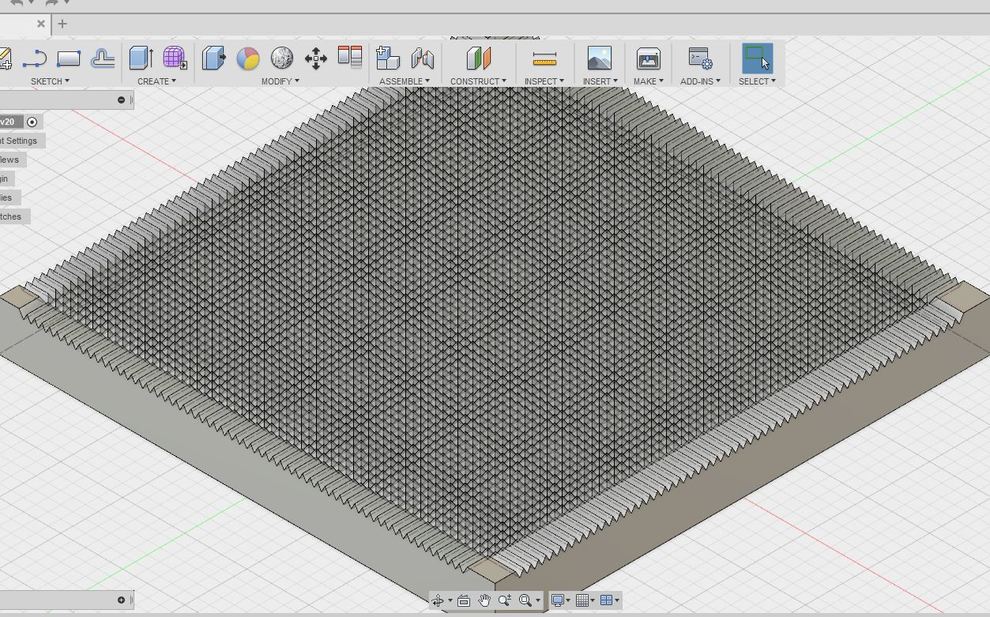Click the Sketches browser row
This screenshot has height=617, width=990.
(14, 217)
